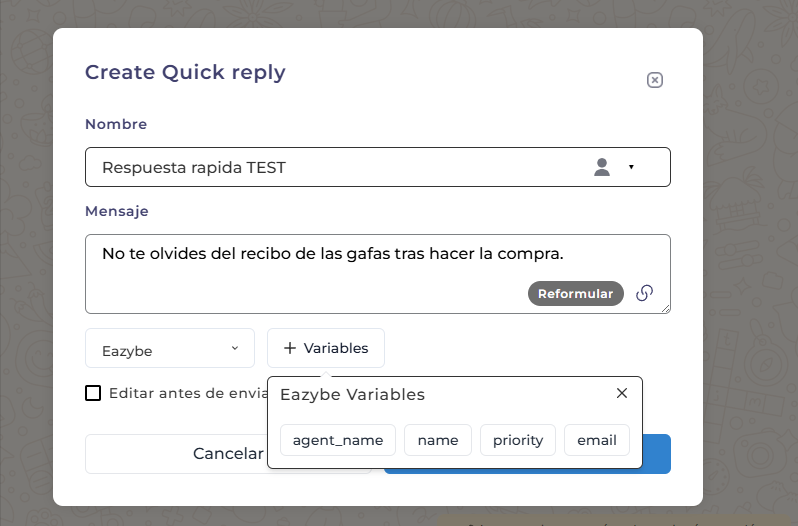Click the person icon in Nombre field
798x526 pixels.
pyautogui.click(x=602, y=167)
